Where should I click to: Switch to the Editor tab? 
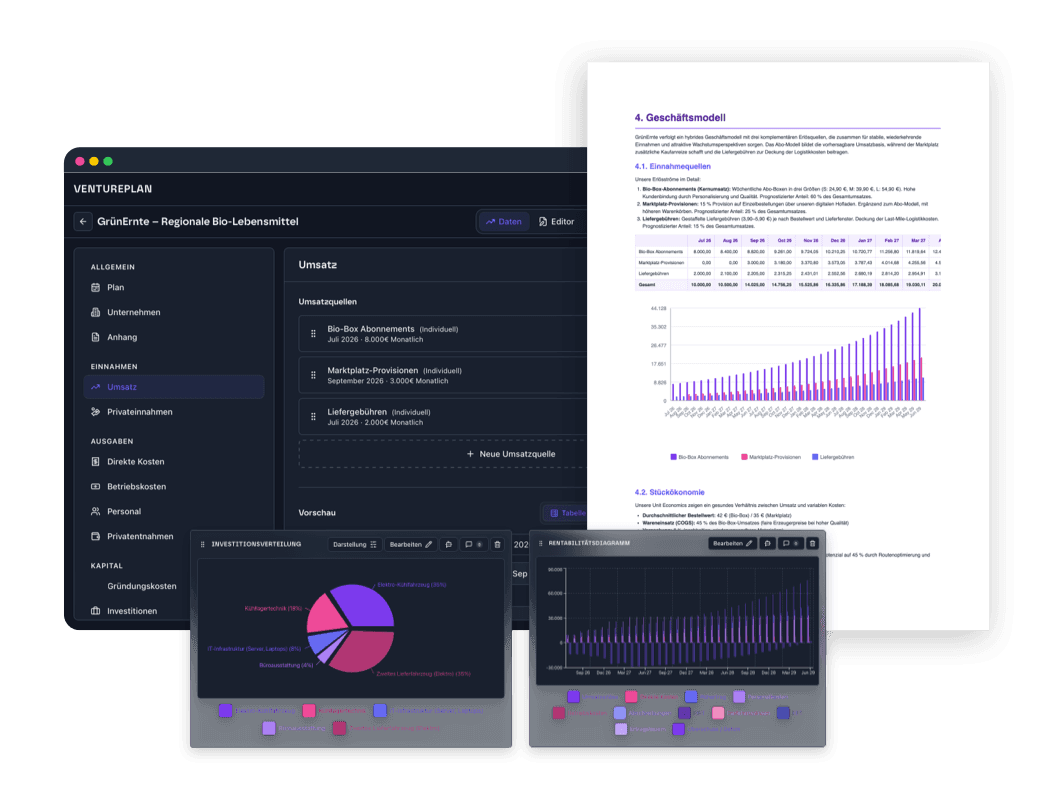[x=556, y=221]
